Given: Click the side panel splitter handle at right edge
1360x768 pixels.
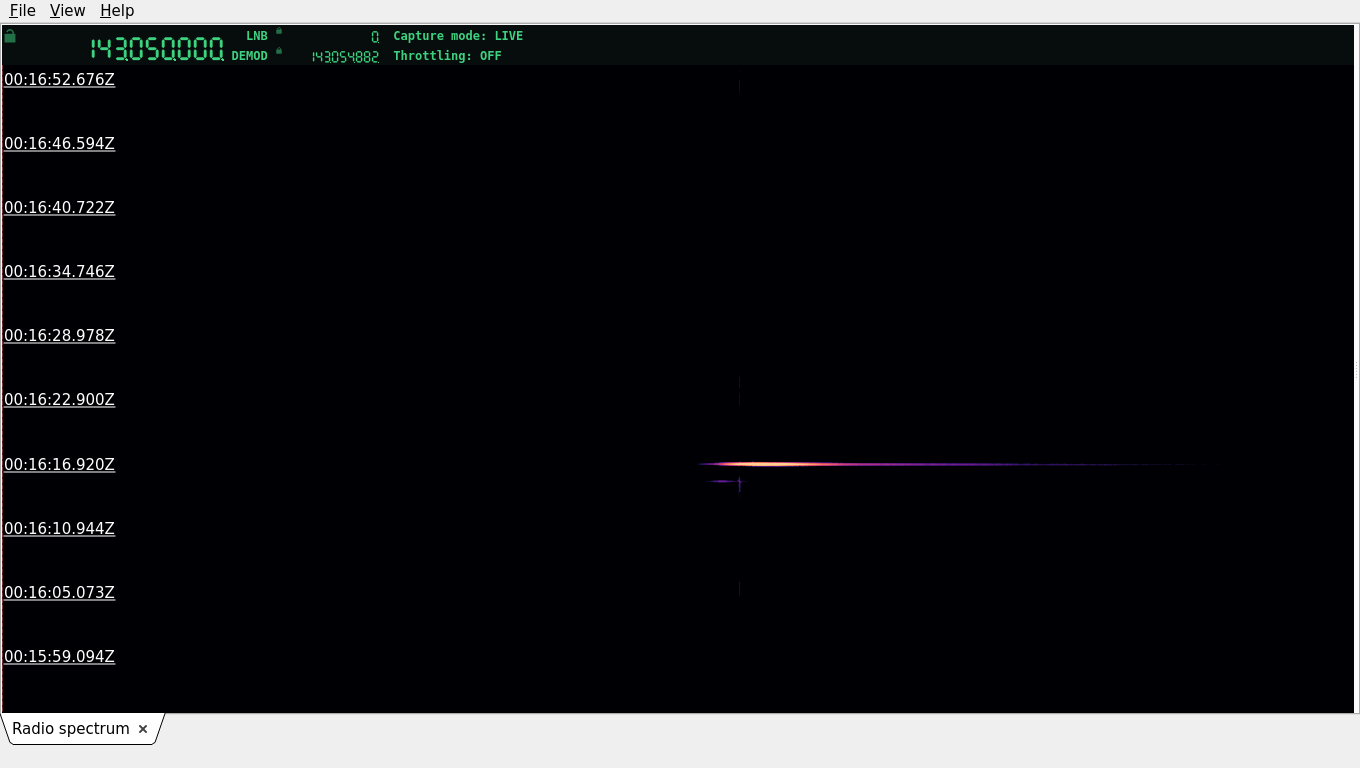Looking at the screenshot, I should [1356, 370].
